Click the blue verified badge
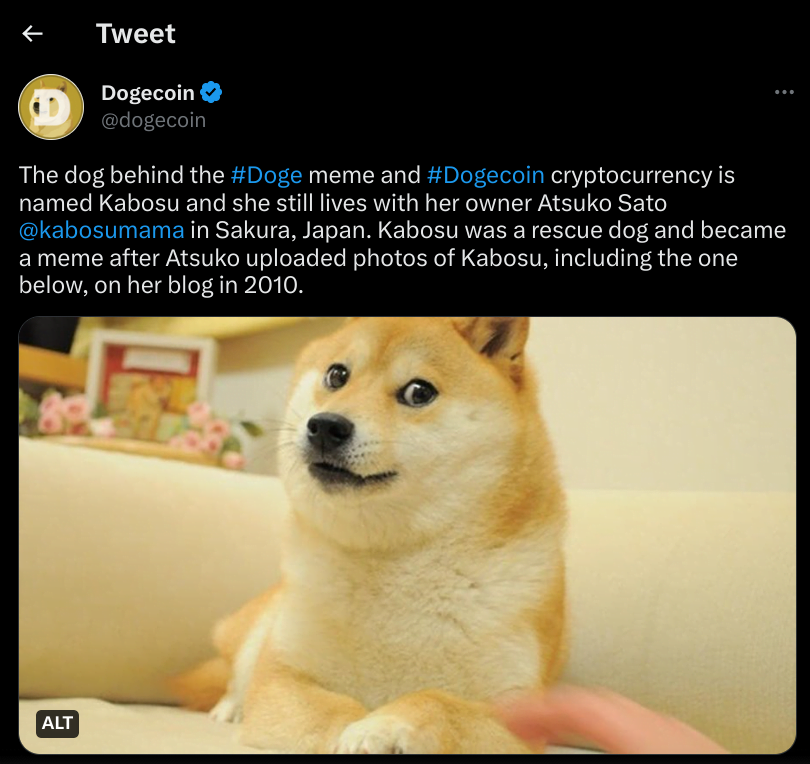Screen dimensions: 810x764 pyautogui.click(x=211, y=92)
